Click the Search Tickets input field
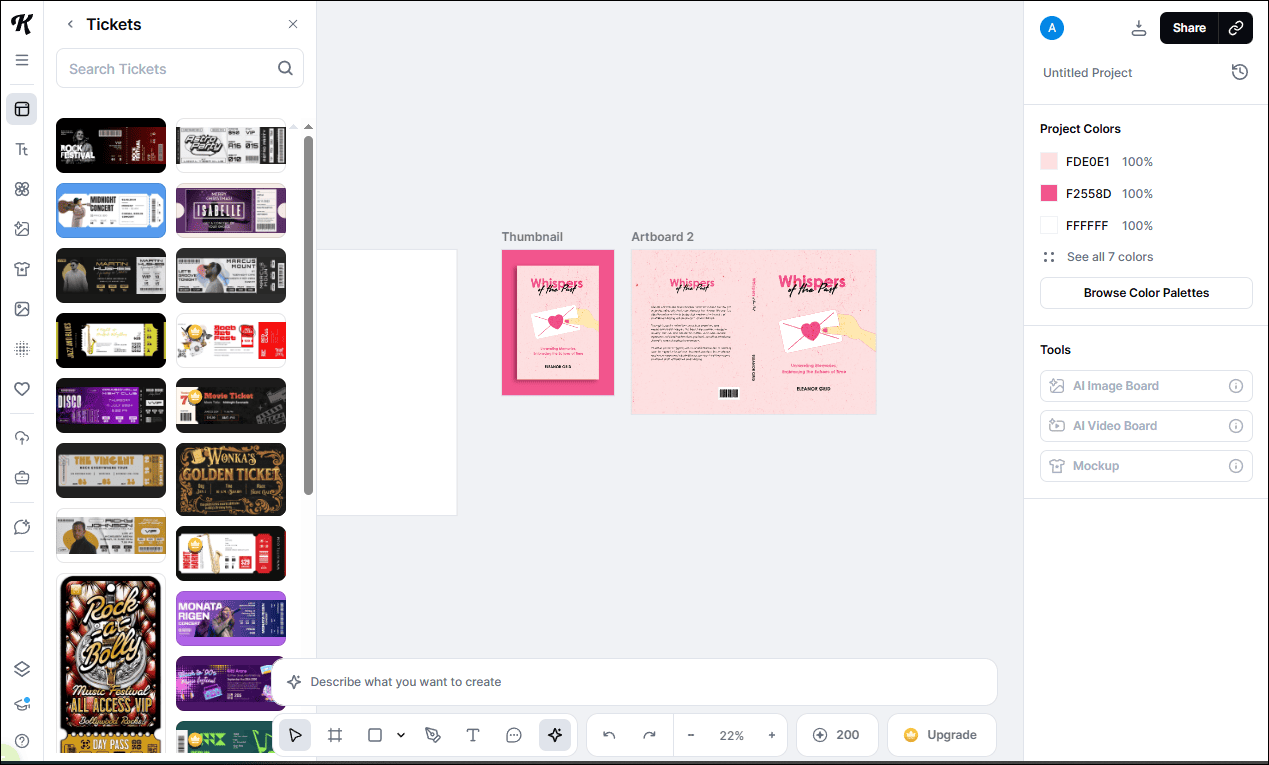Screen dimensions: 1269x765 coord(170,68)
